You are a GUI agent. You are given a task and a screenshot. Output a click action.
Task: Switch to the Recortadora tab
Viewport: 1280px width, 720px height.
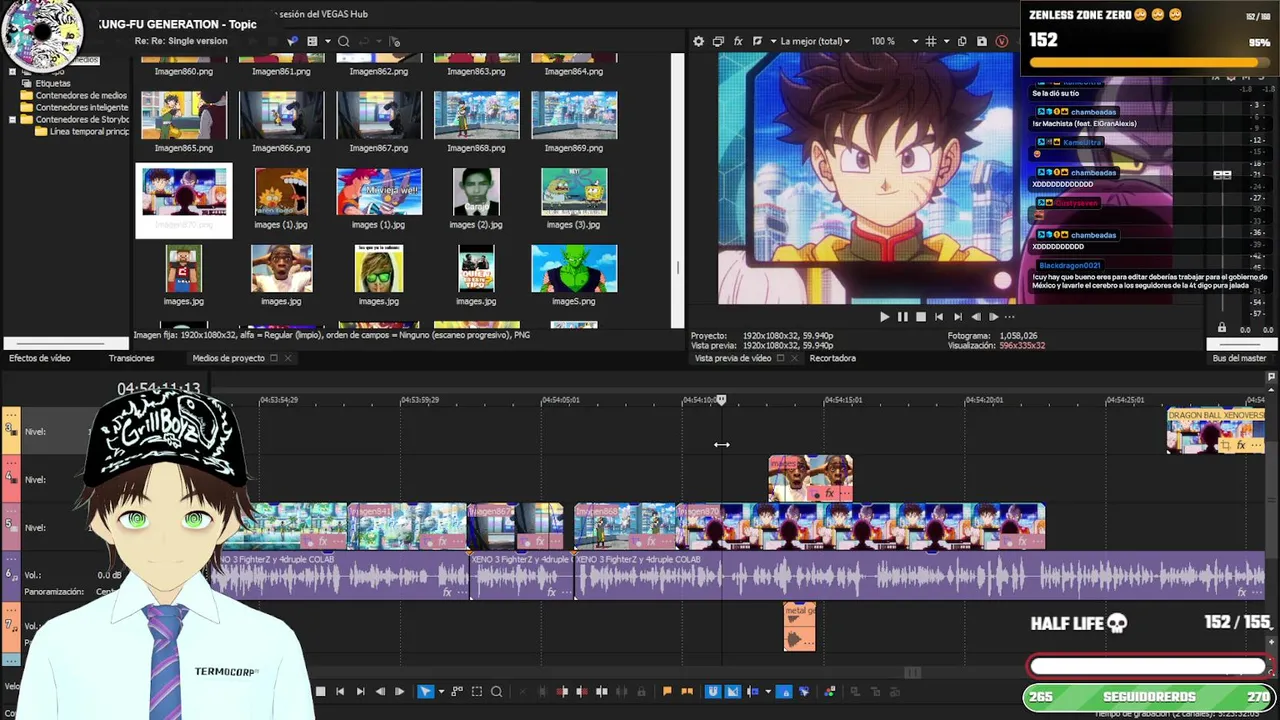pos(832,358)
